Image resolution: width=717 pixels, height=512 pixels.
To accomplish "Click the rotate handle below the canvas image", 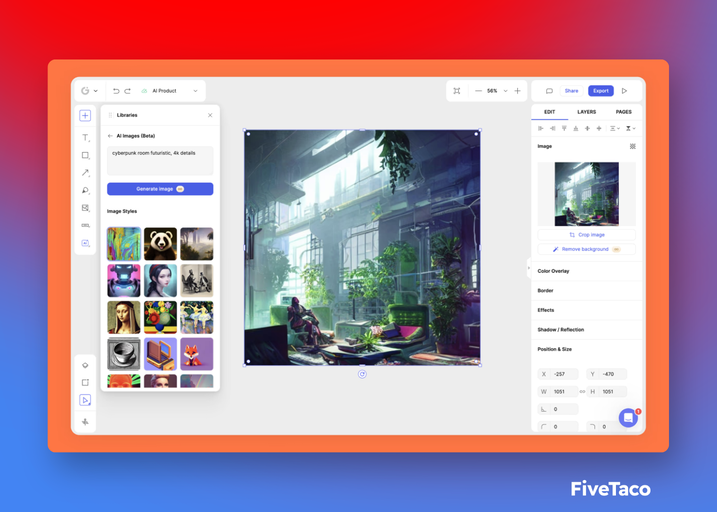I will 362,374.
